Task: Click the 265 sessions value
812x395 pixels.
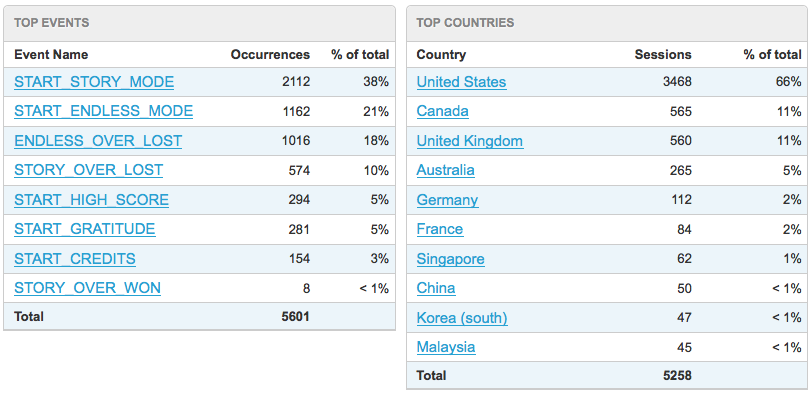Action: click(680, 170)
